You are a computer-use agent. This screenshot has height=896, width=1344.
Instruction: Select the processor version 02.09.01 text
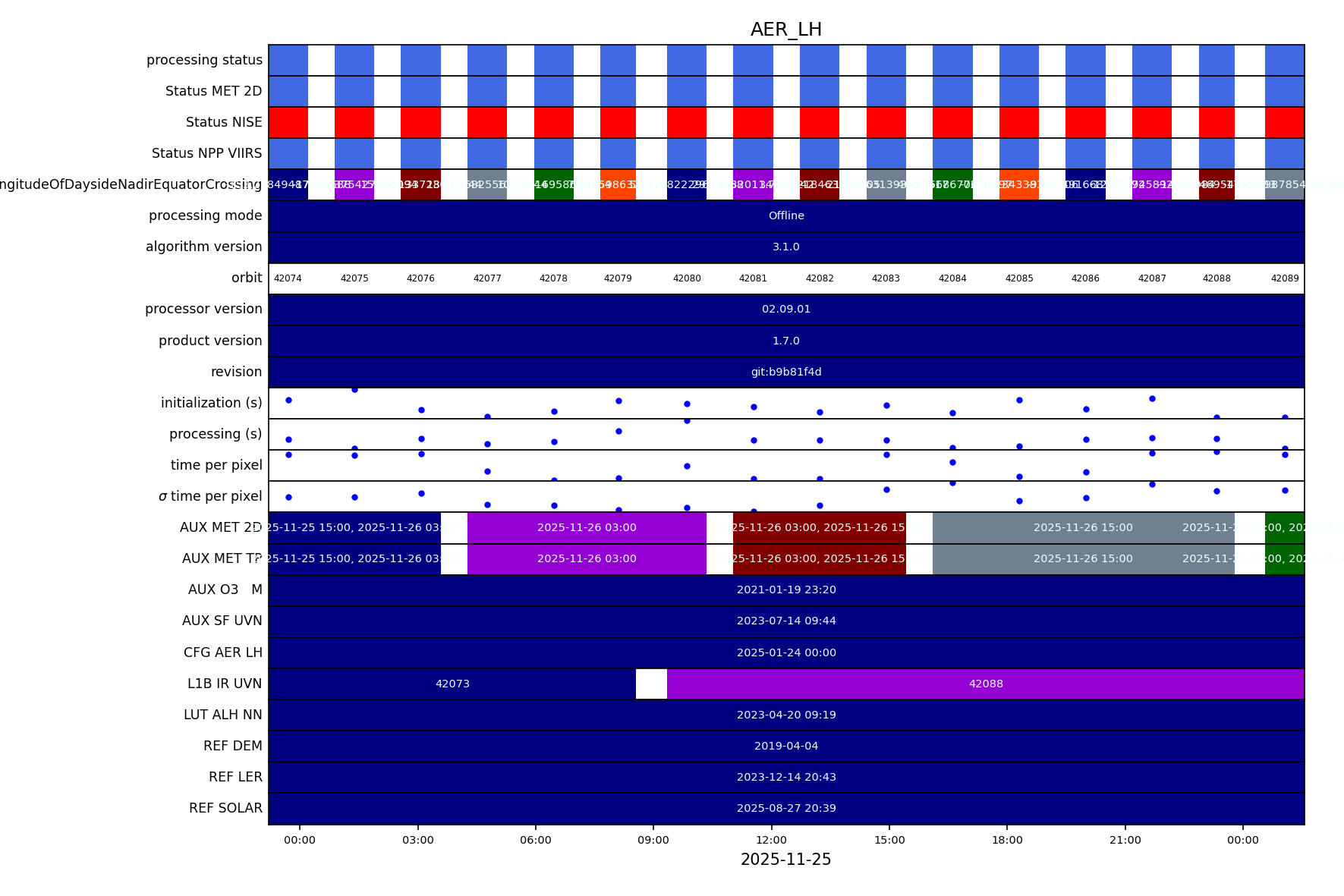coord(785,310)
